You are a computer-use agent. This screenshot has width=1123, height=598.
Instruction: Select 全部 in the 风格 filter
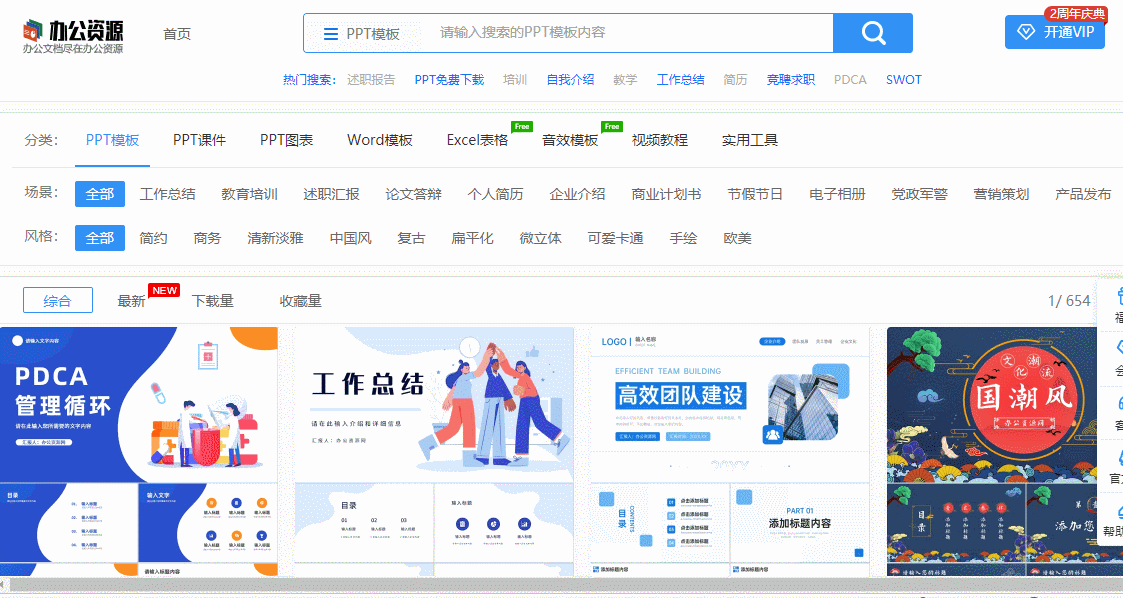tap(100, 238)
